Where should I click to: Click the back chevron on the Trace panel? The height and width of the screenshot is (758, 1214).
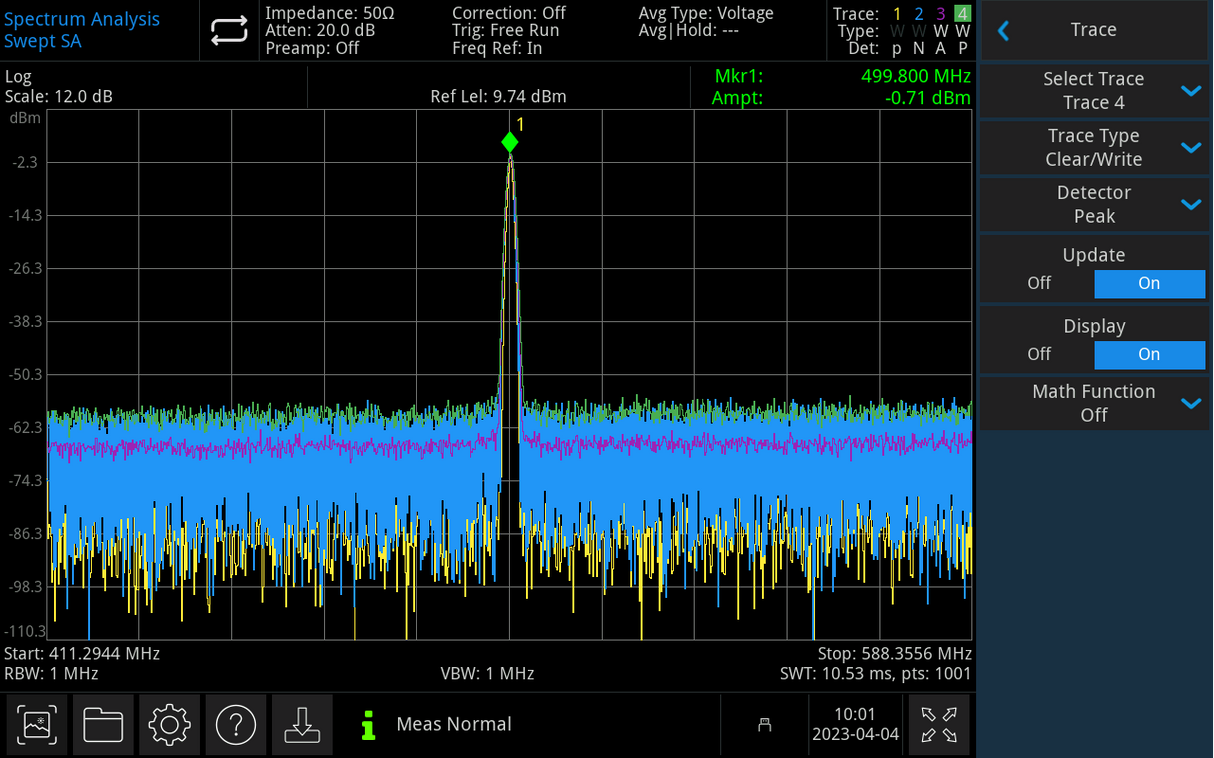tap(1003, 30)
